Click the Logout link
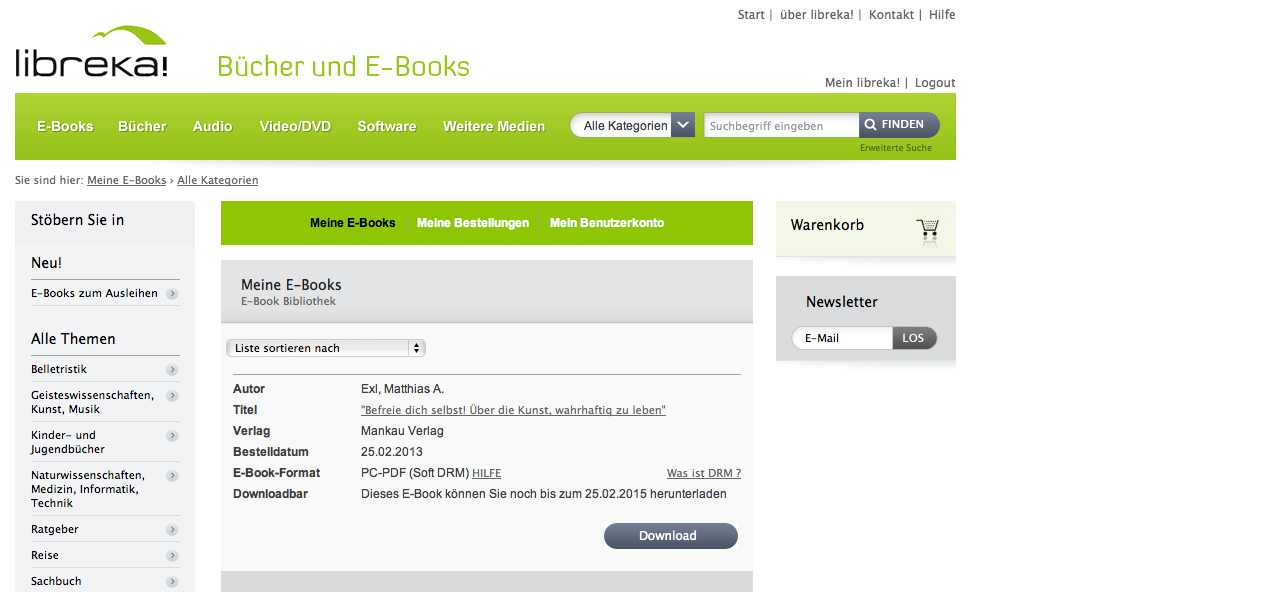Viewport: 1279px width, 592px height. 935,83
